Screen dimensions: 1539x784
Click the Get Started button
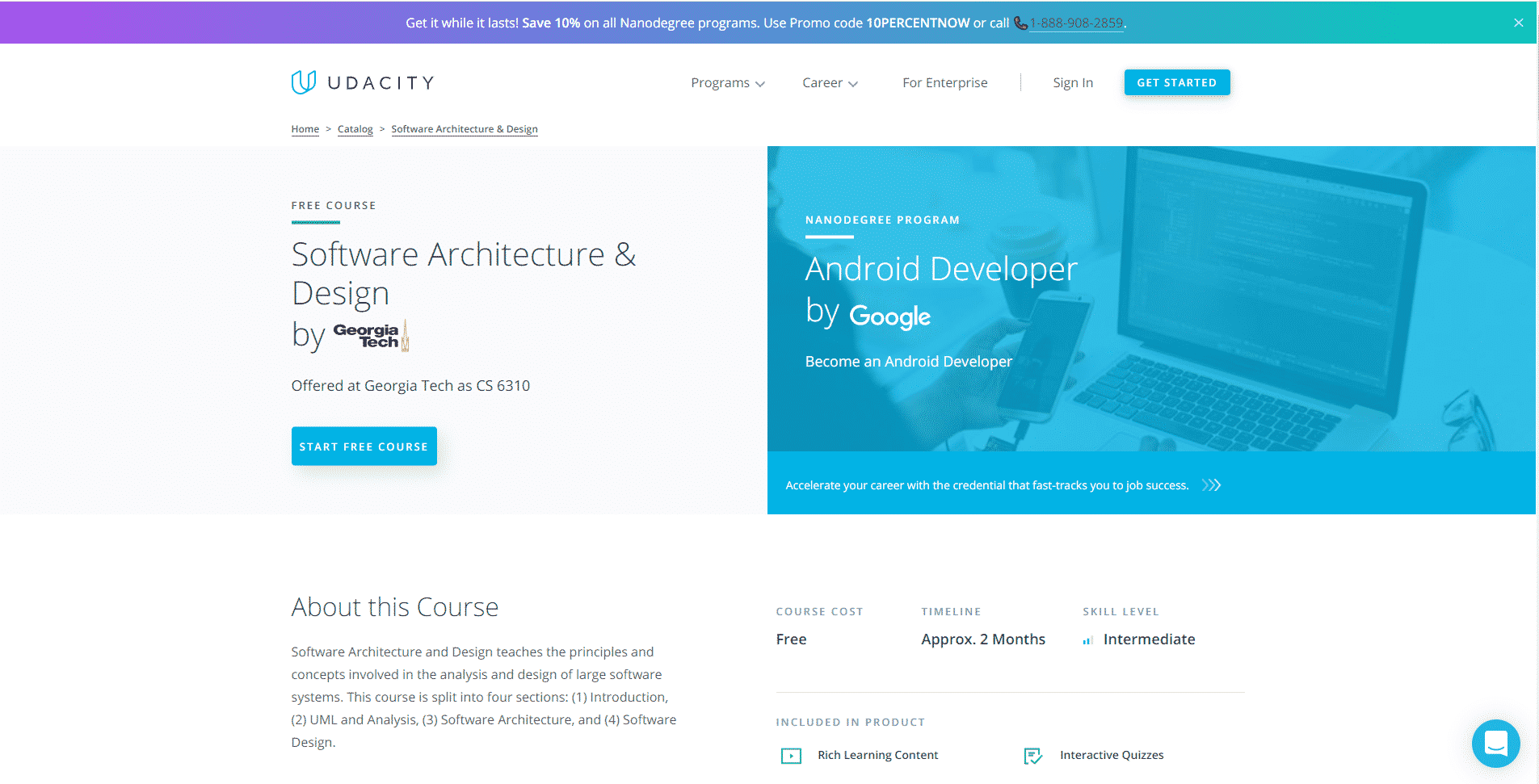[x=1177, y=82]
